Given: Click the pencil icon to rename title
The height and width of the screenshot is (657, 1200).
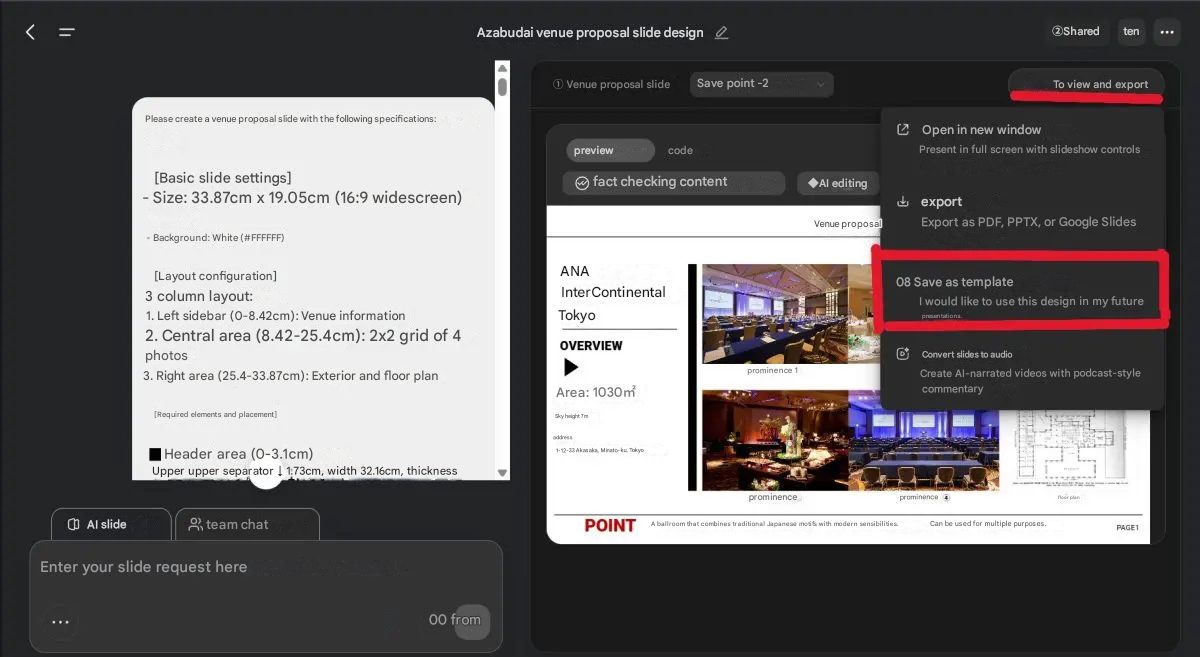Looking at the screenshot, I should click(722, 32).
